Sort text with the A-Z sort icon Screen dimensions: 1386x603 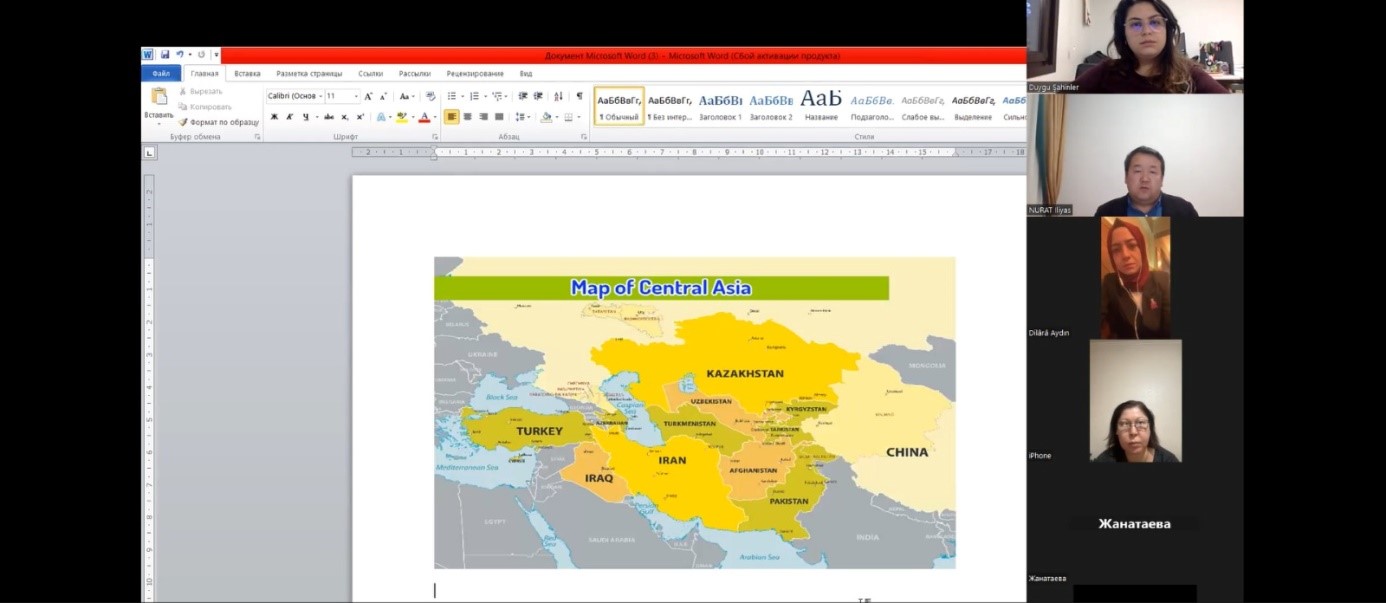(x=558, y=96)
